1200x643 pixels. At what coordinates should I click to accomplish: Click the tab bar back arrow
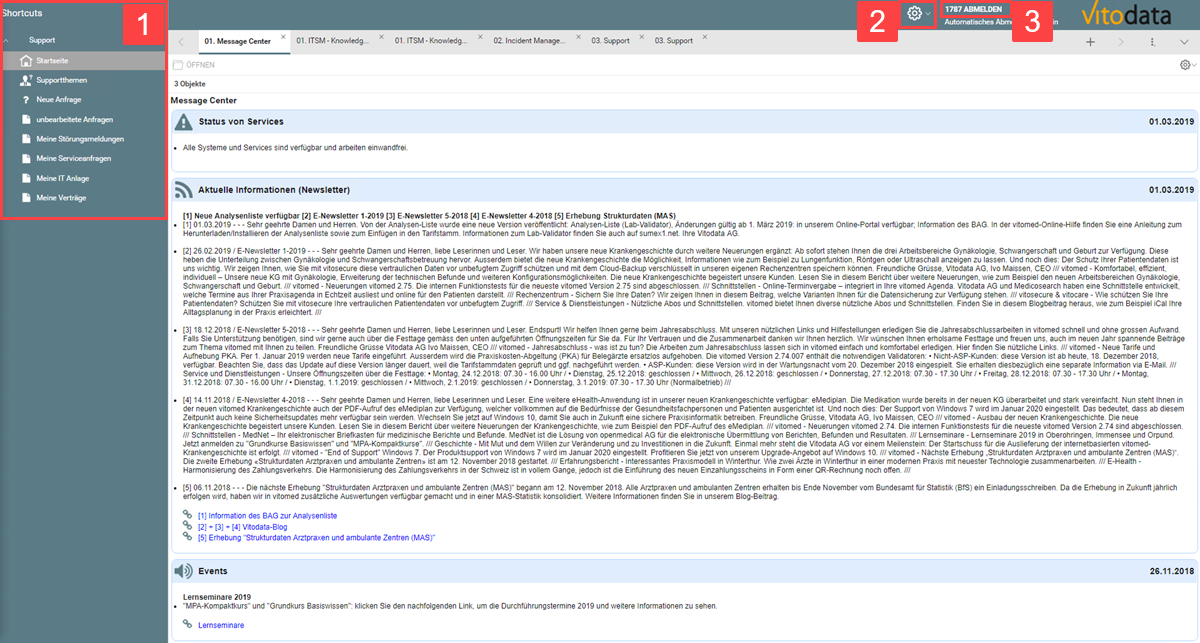[x=181, y=42]
